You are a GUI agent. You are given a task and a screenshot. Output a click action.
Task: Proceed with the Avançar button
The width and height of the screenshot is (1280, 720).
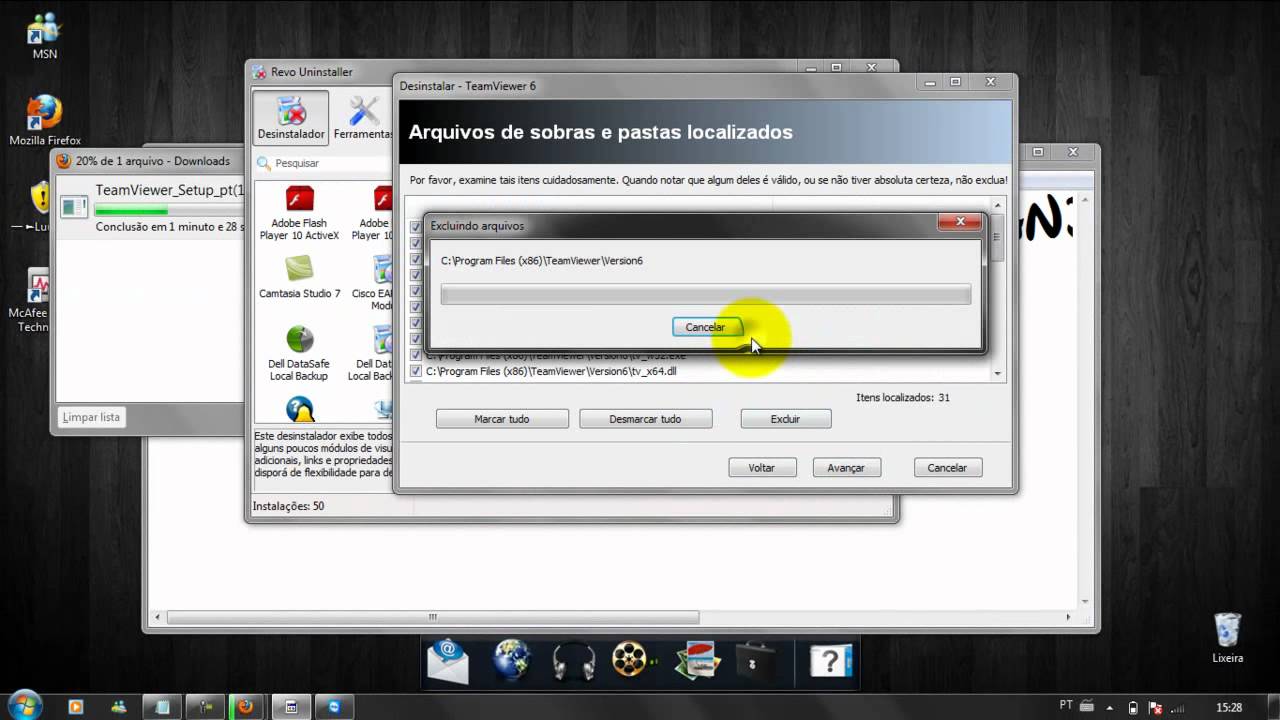coord(846,467)
